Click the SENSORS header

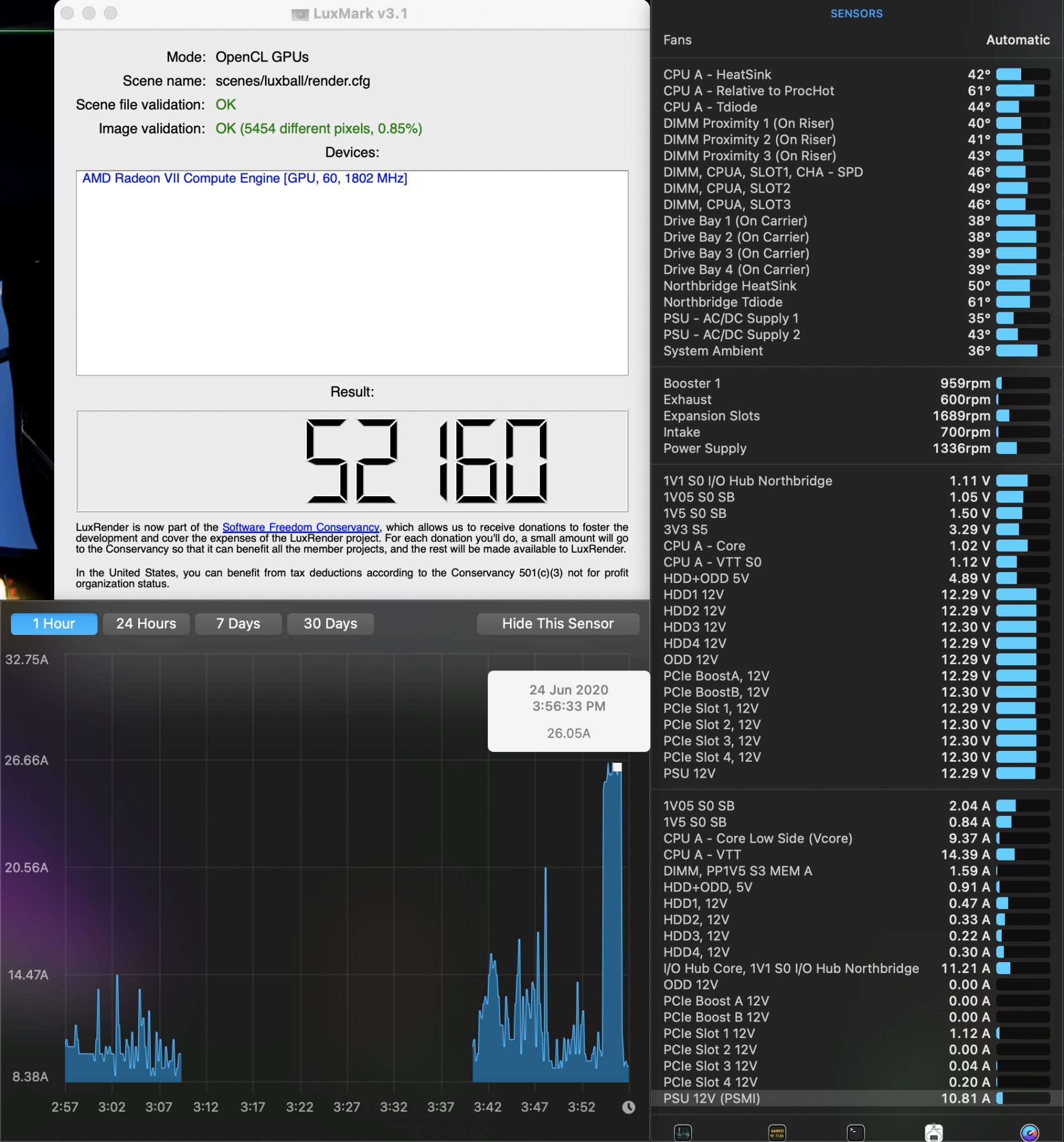coord(856,13)
